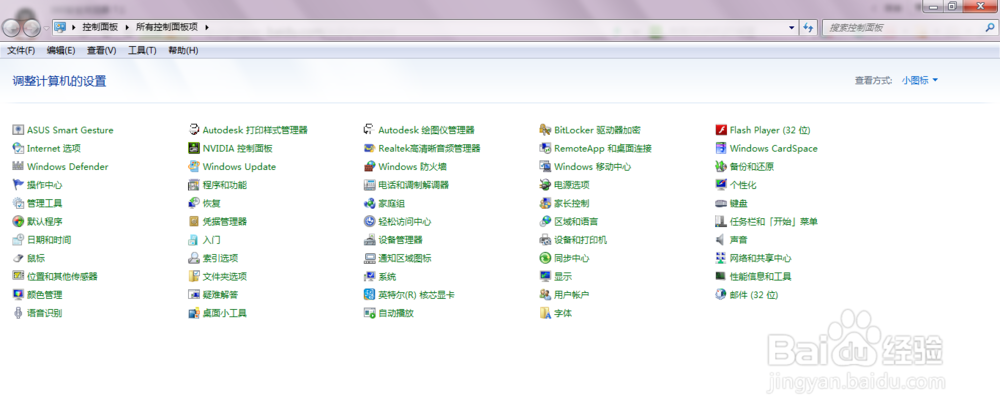Click the back navigation arrow button

[11, 28]
